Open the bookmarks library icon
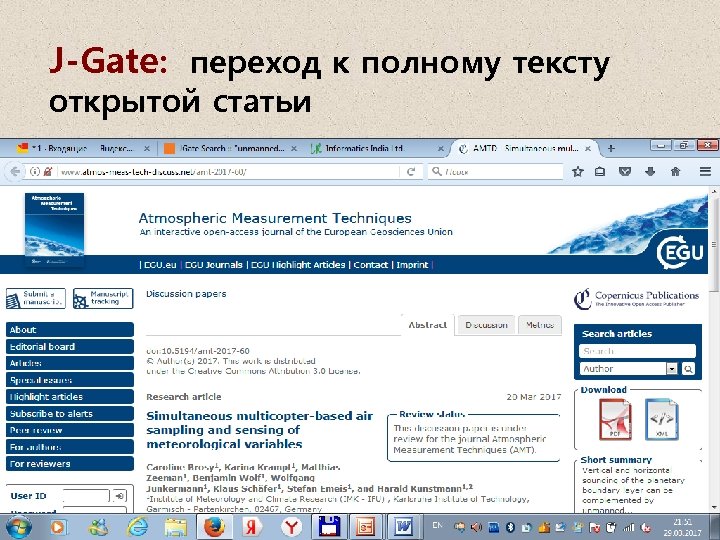Viewport: 720px width, 540px height. [600, 172]
